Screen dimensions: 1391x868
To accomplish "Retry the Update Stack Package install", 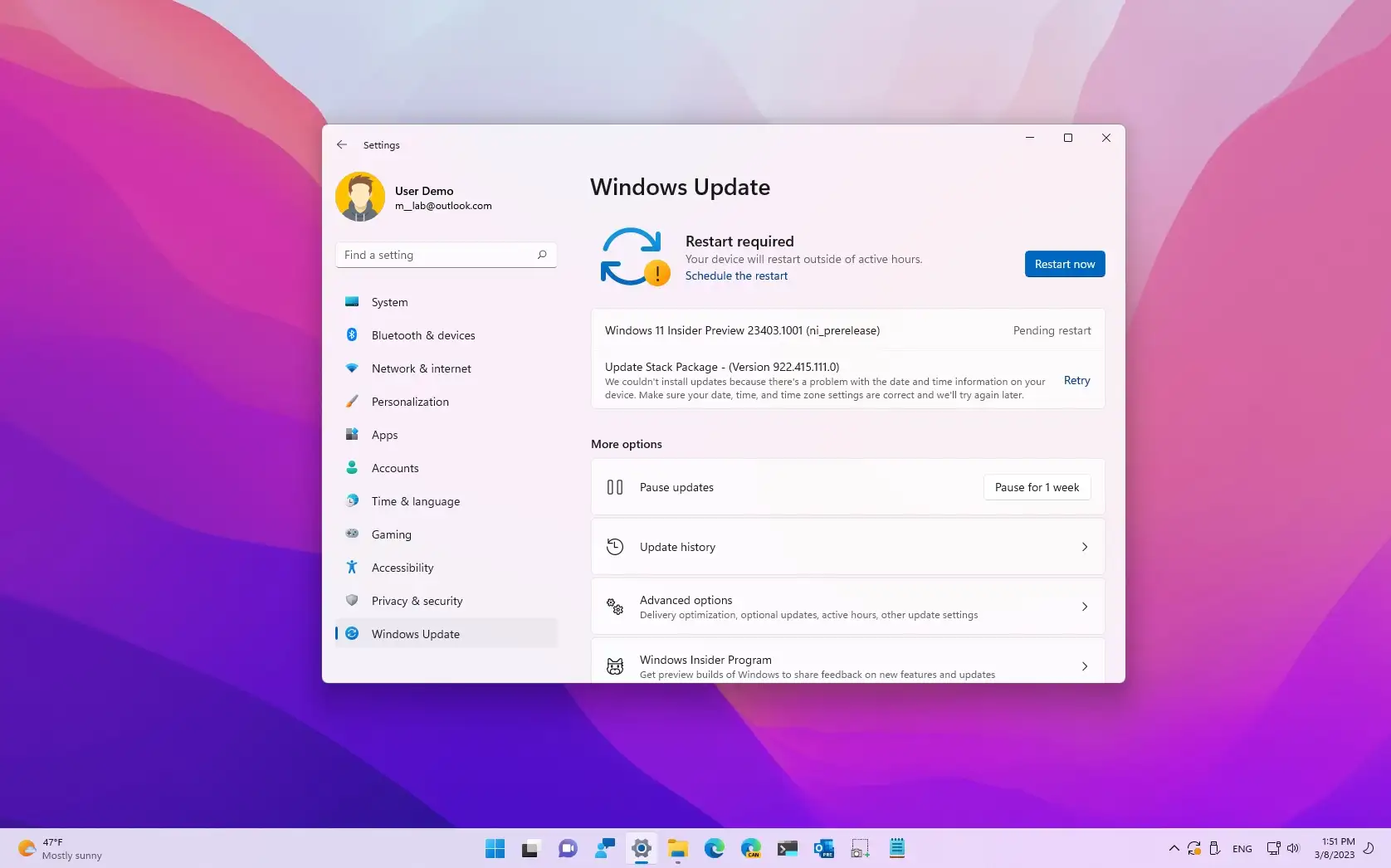I will click(1077, 380).
